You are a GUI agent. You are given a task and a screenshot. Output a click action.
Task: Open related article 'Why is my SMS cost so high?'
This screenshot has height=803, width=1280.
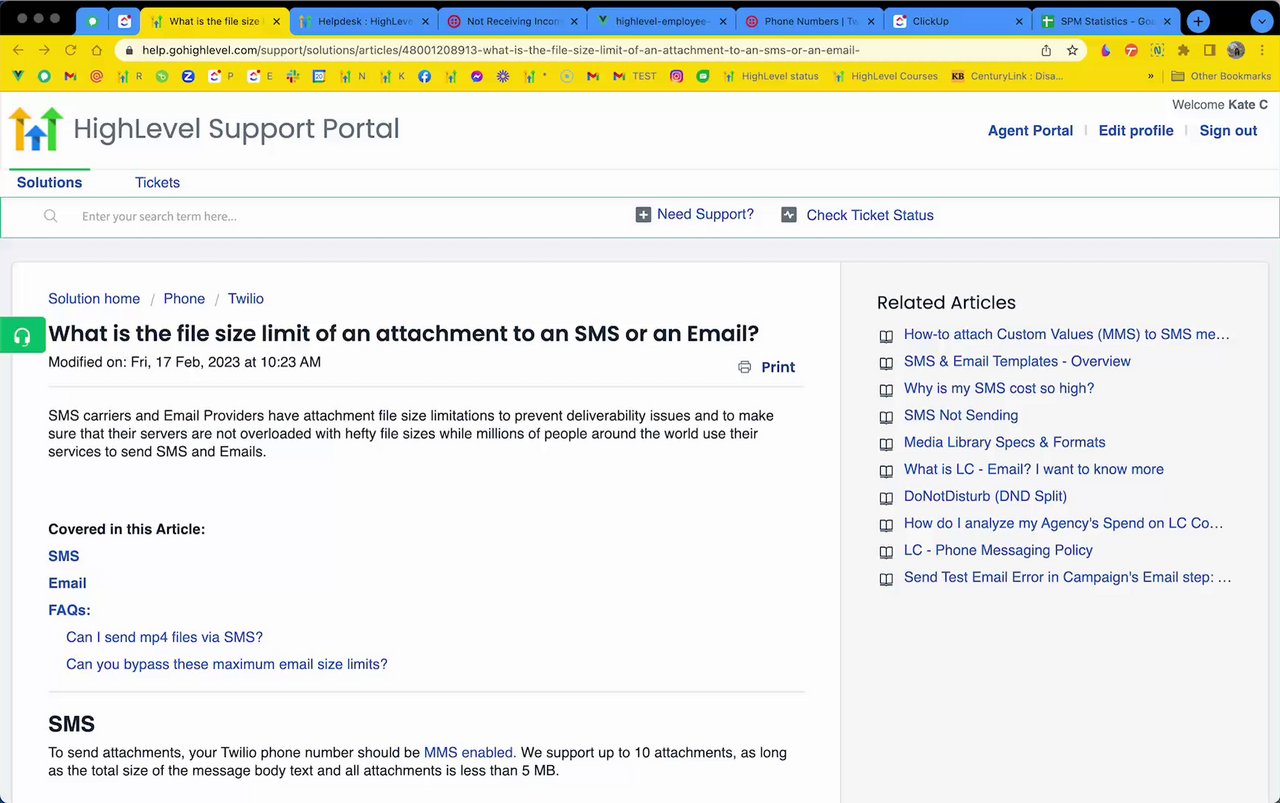click(x=999, y=388)
